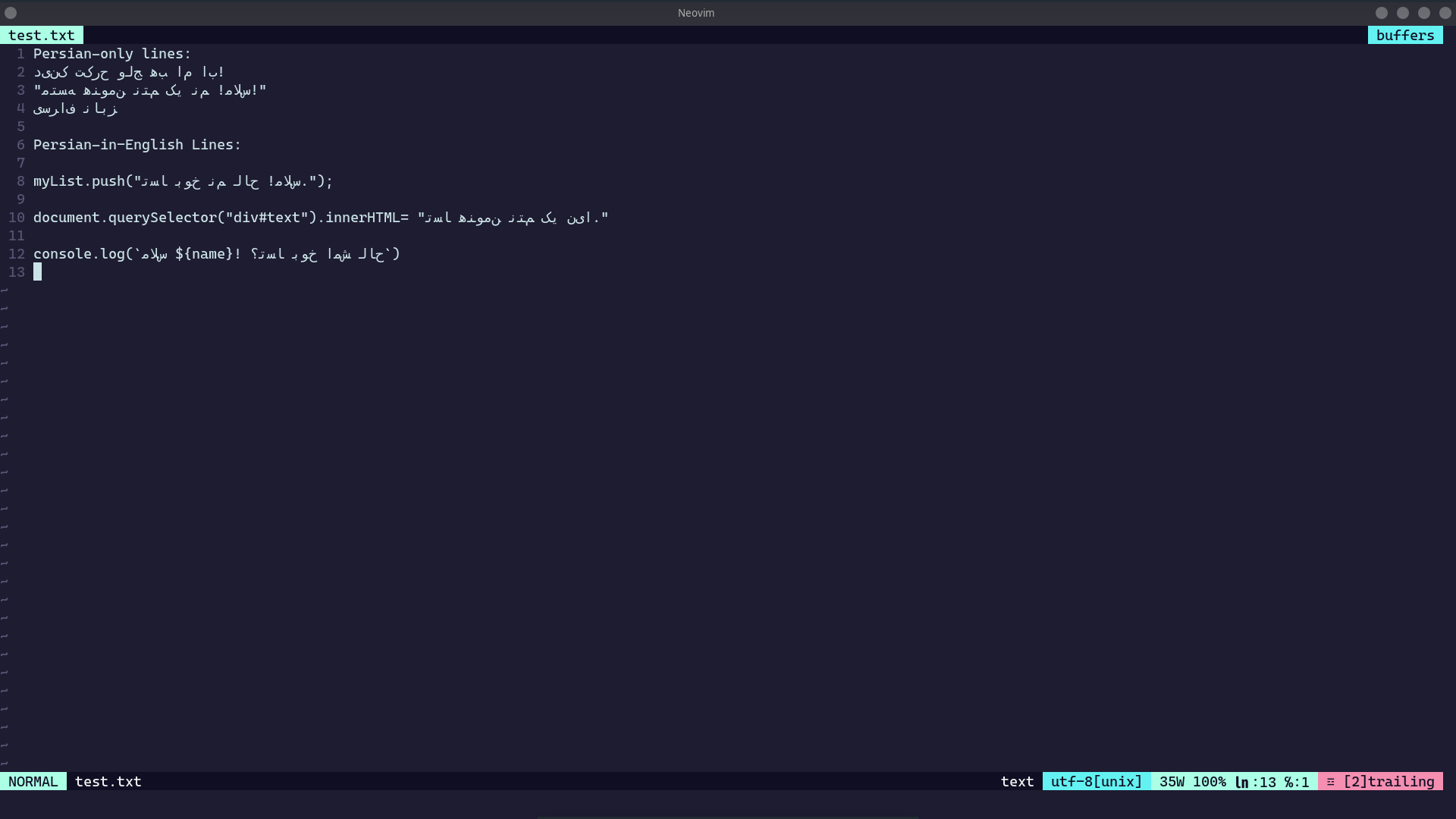Click the utf-8[unix] encoding indicator
Image resolution: width=1456 pixels, height=819 pixels.
(x=1095, y=781)
